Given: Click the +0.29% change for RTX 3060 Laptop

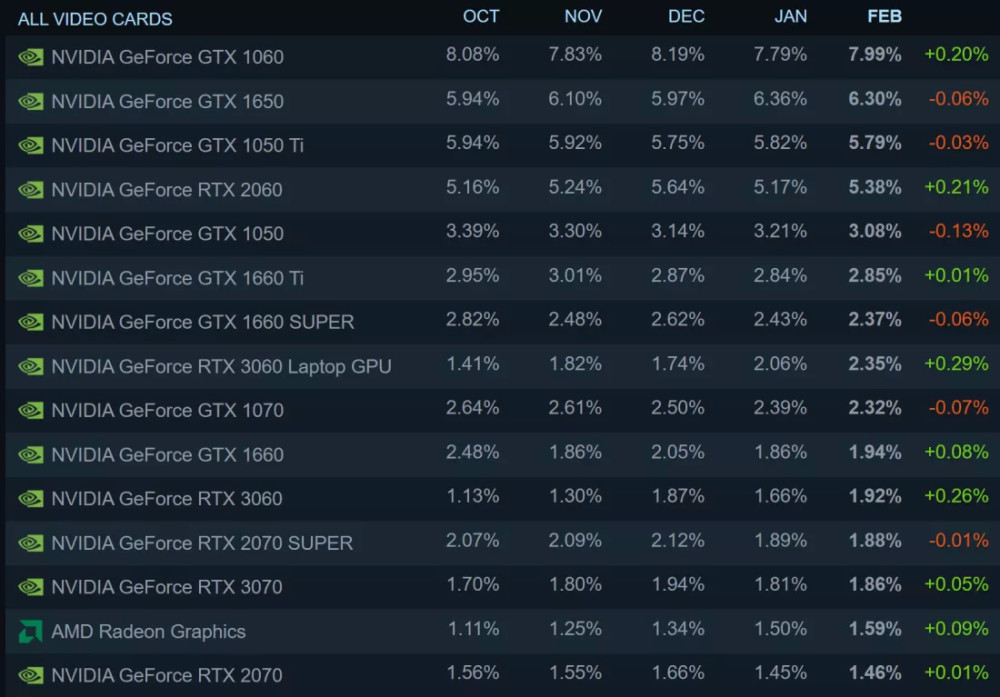Looking at the screenshot, I should (956, 364).
